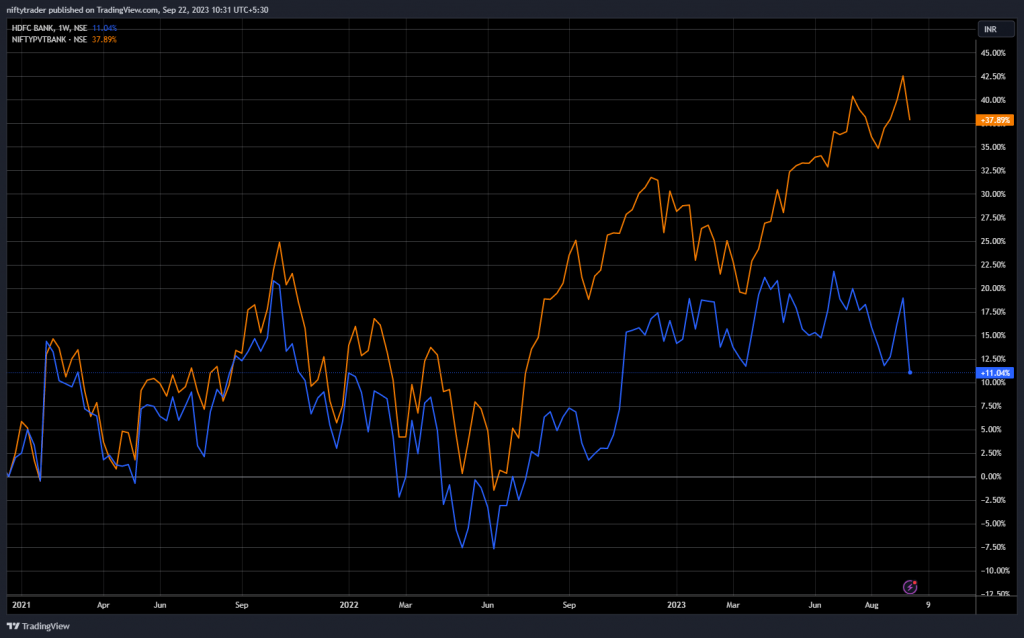Click the 20.00% axis label
1024x638 pixels.
pos(993,289)
